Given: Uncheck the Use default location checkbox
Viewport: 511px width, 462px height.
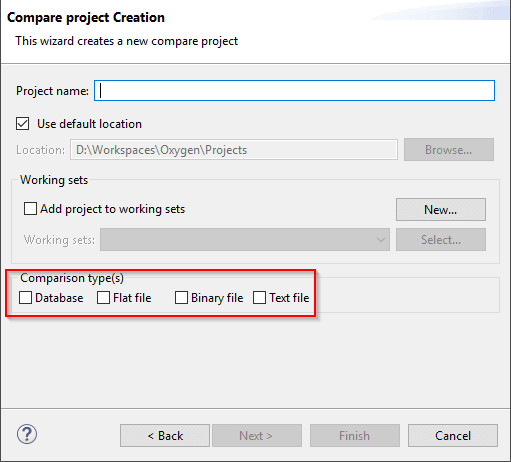Looking at the screenshot, I should coord(23,124).
